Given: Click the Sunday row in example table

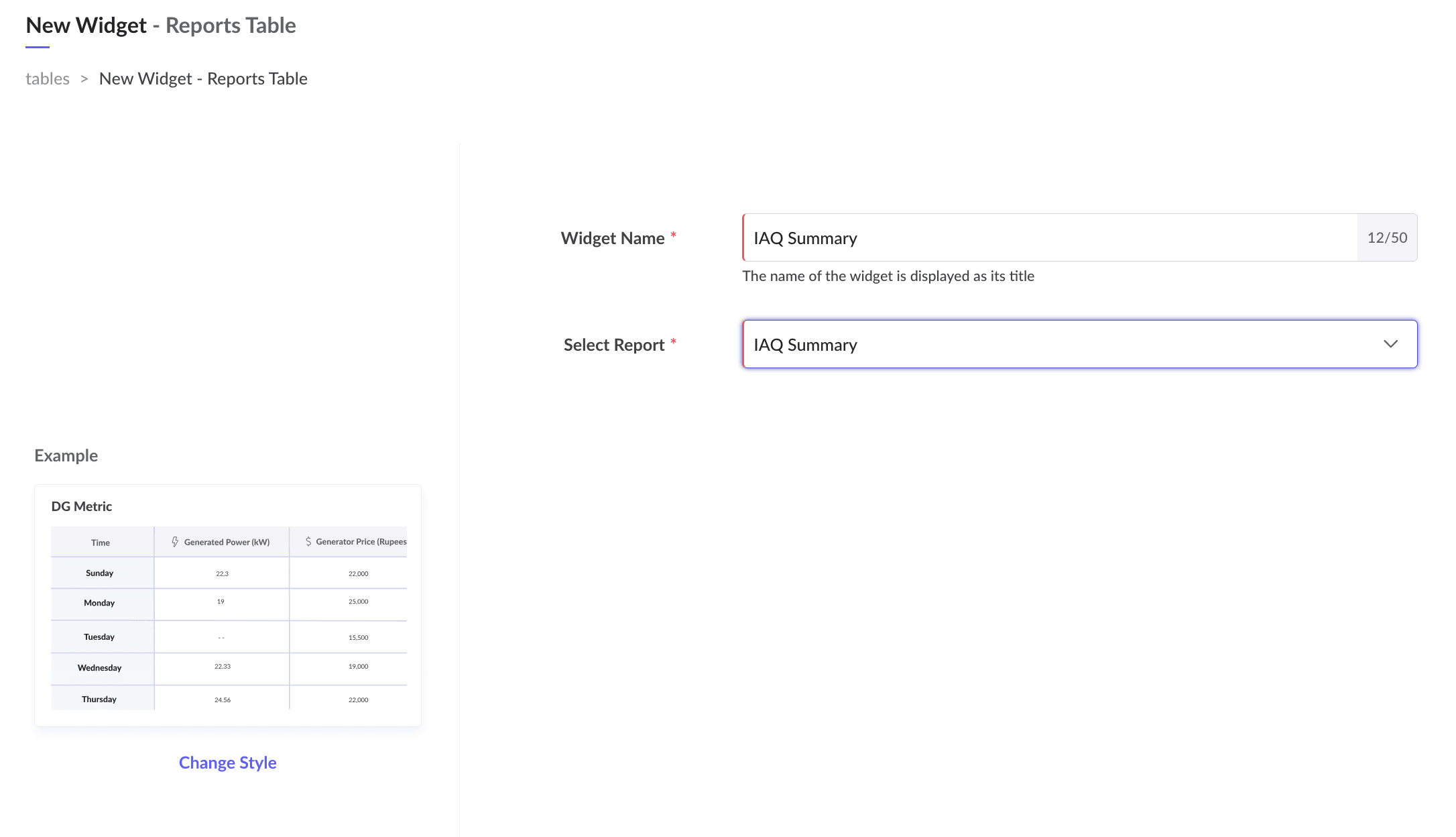Looking at the screenshot, I should point(99,573).
